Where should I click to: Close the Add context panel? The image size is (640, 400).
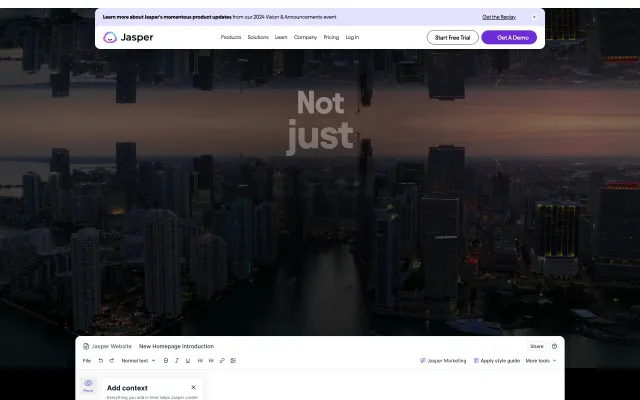tap(193, 387)
